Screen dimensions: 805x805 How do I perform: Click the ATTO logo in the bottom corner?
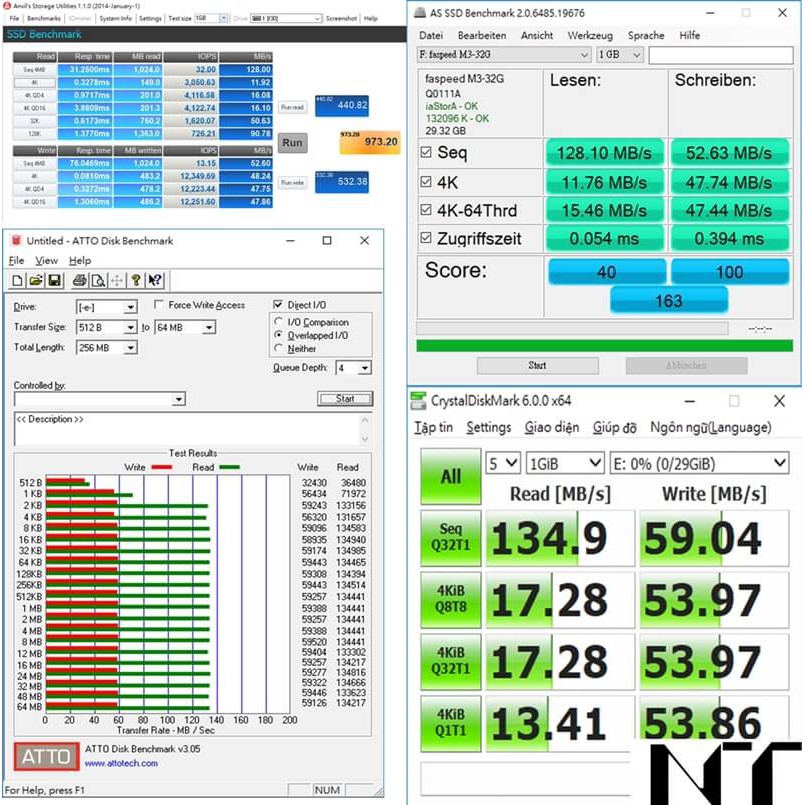(x=46, y=757)
